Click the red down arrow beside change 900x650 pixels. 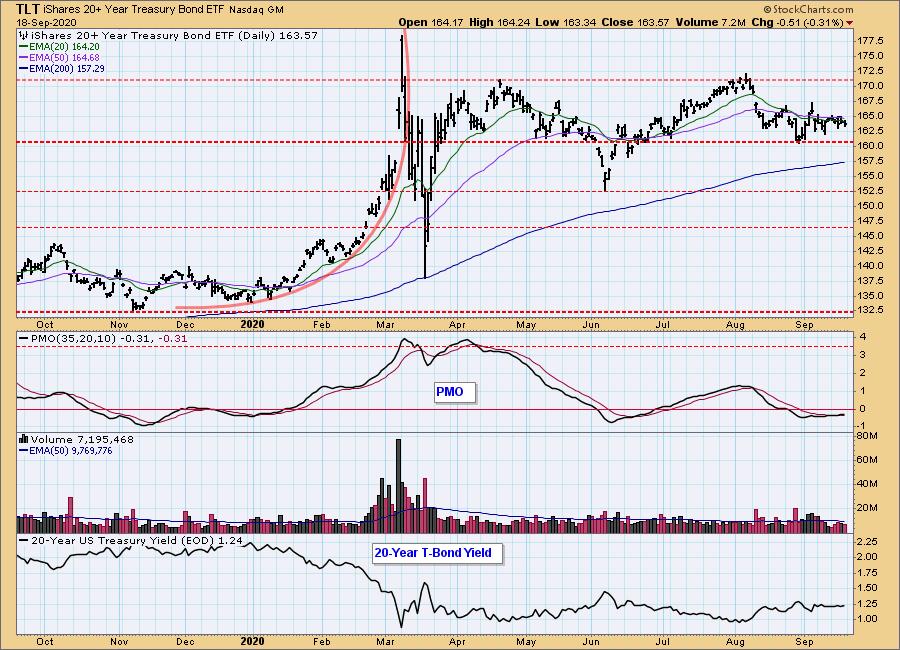point(849,23)
